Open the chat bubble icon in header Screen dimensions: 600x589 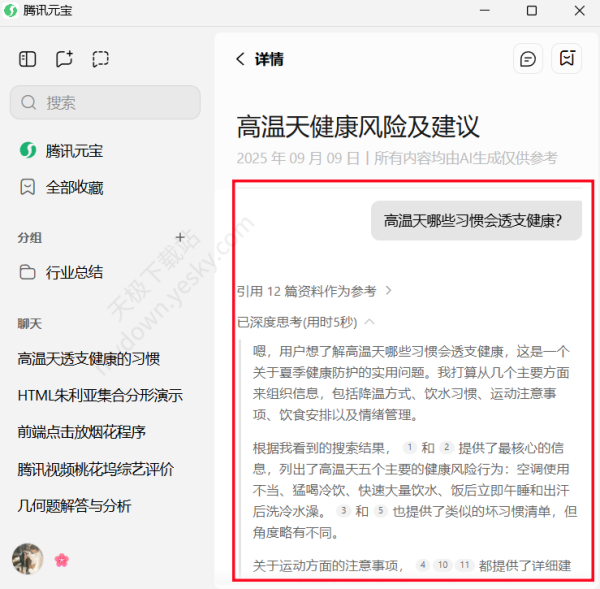click(527, 59)
